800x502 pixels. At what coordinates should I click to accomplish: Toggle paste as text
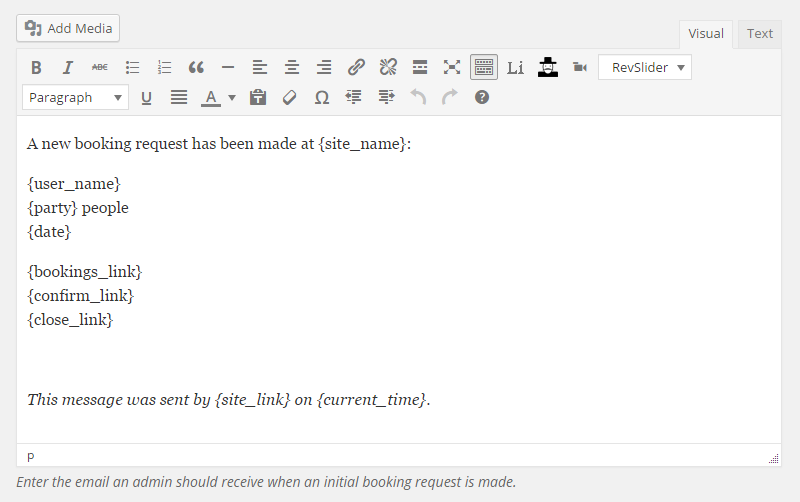point(258,97)
